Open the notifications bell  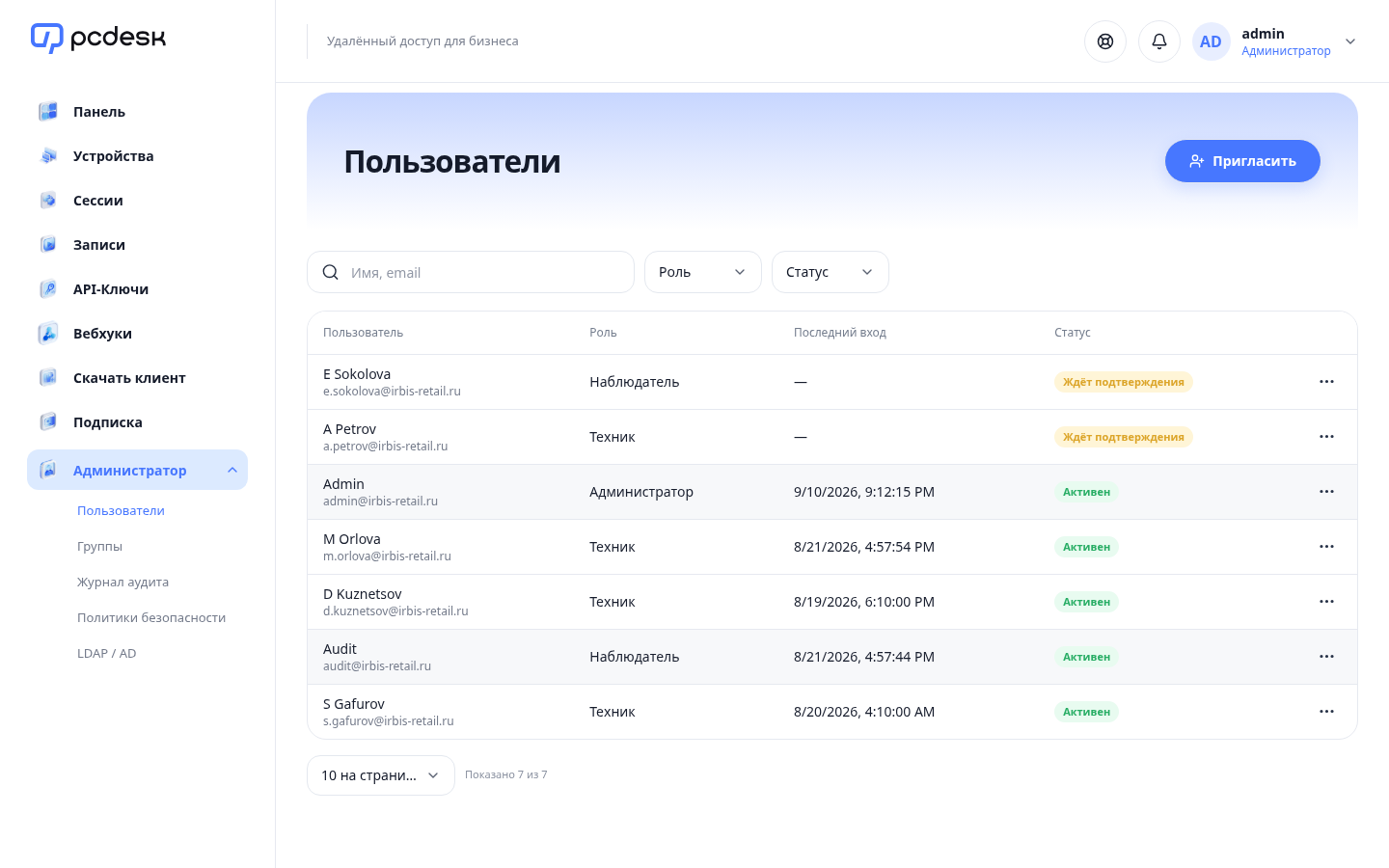(x=1159, y=41)
